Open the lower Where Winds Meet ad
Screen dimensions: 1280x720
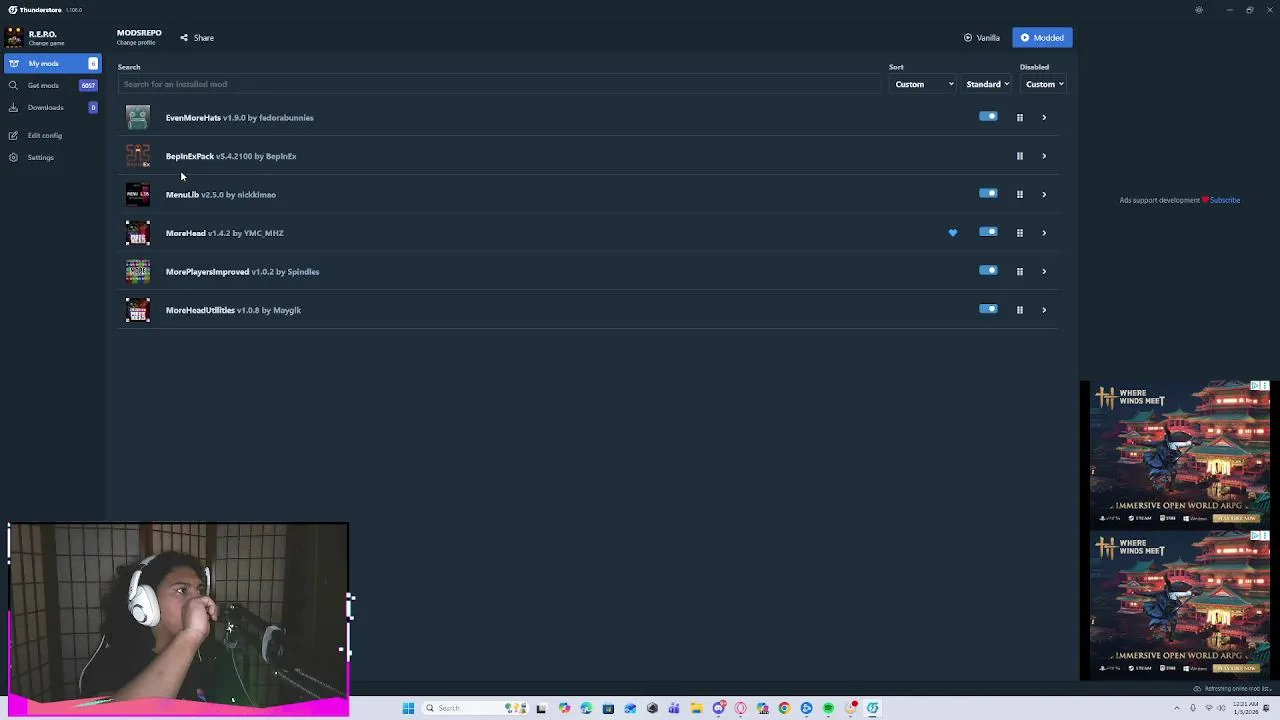pos(1180,603)
